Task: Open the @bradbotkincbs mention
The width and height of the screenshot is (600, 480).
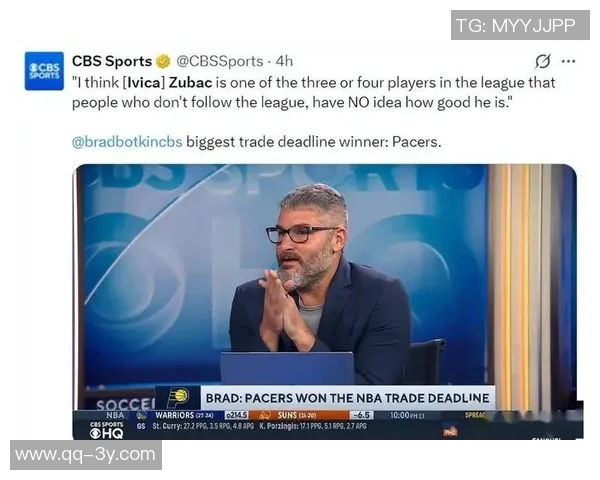Action: pyautogui.click(x=127, y=142)
